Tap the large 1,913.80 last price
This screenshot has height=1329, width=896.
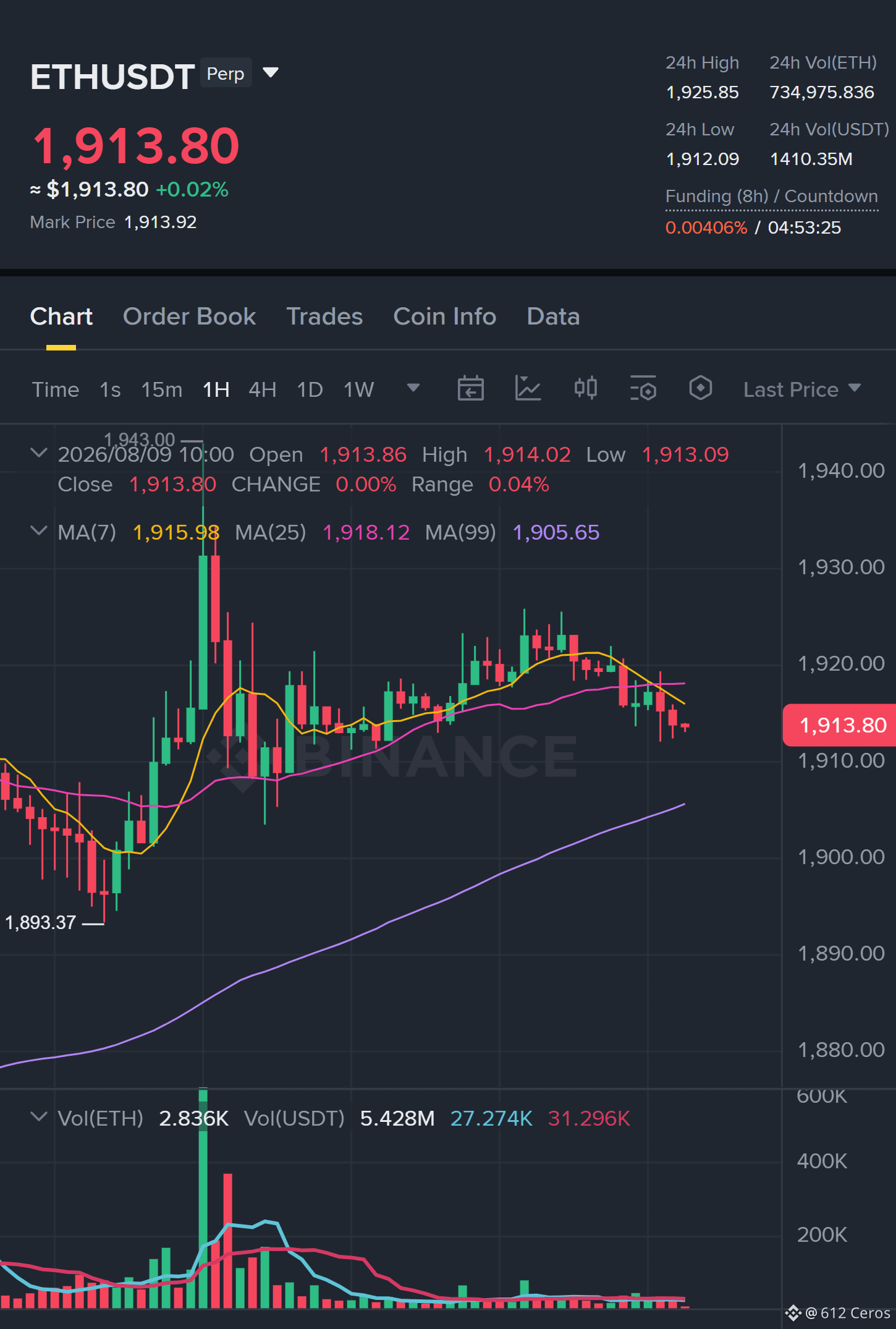pos(135,146)
